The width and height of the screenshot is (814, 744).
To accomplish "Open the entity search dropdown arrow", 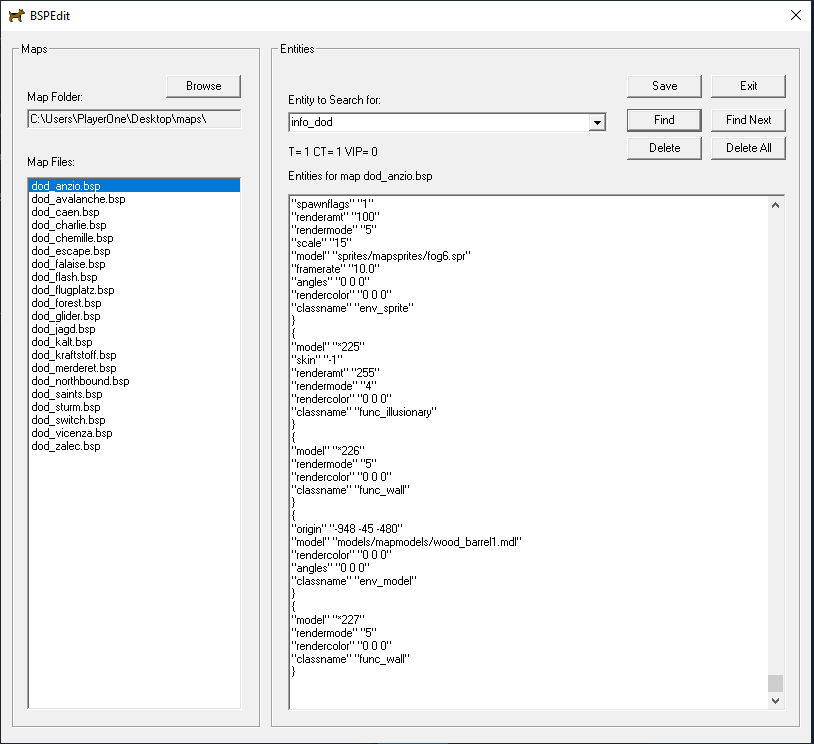I will (597, 123).
